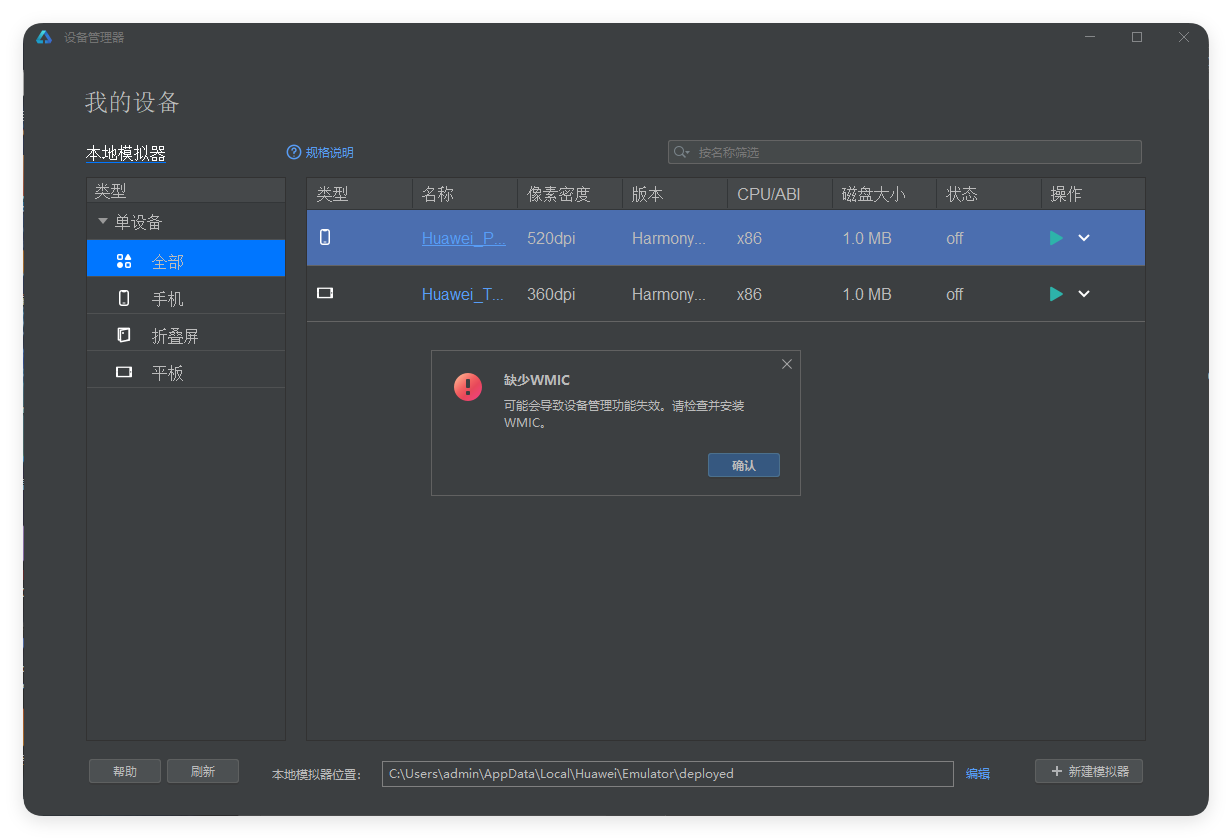The width and height of the screenshot is (1232, 839).
Task: Sort by 类型 column header in table
Action: 360,194
